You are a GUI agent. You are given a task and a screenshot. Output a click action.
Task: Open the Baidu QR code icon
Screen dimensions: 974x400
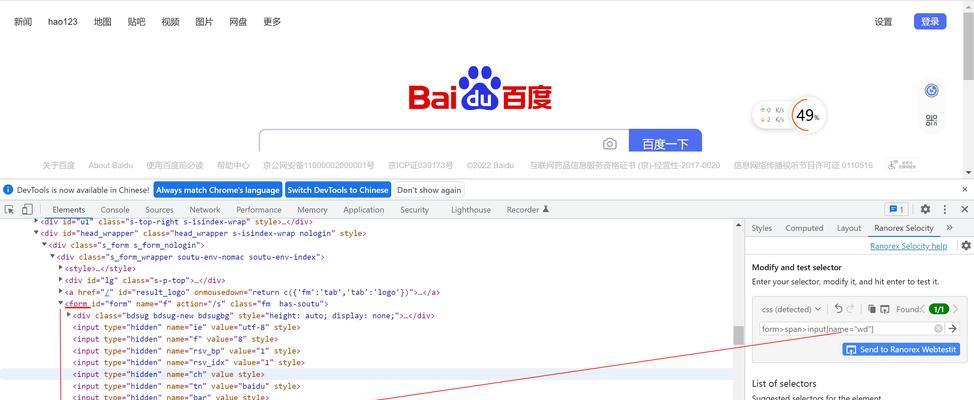931,120
